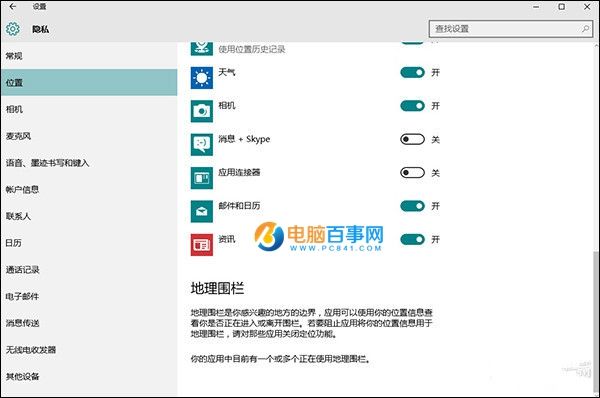Maximize the settings window

[x=561, y=7]
